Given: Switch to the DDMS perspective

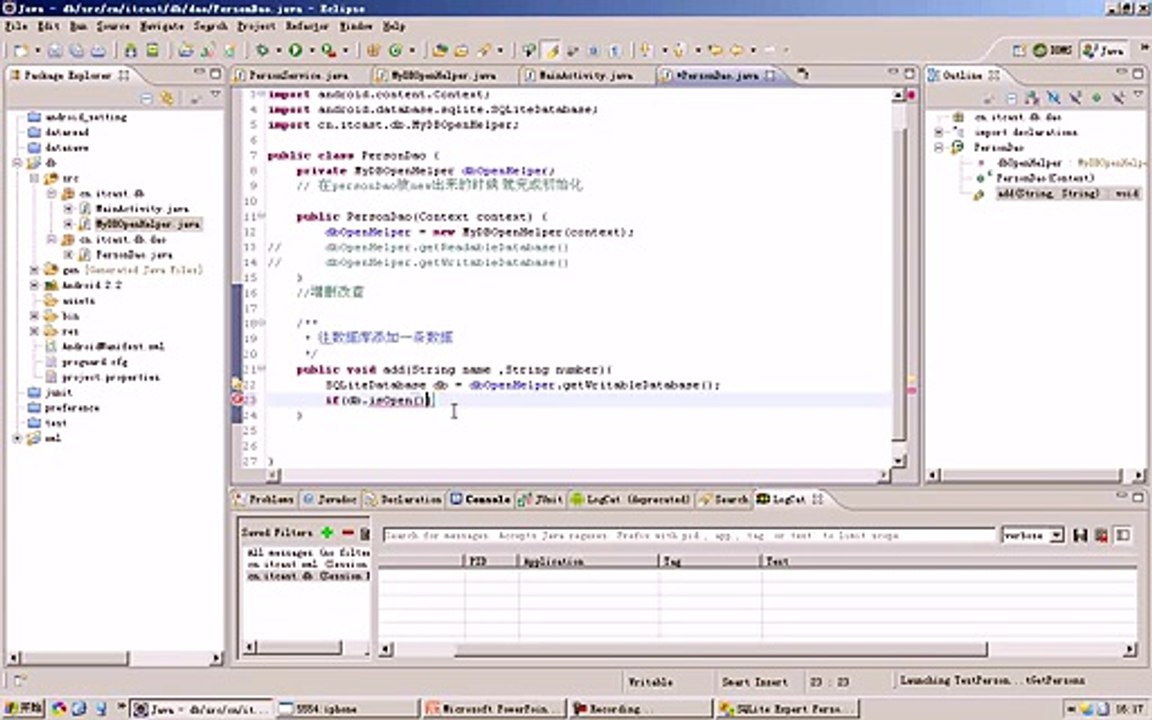Looking at the screenshot, I should [1053, 50].
